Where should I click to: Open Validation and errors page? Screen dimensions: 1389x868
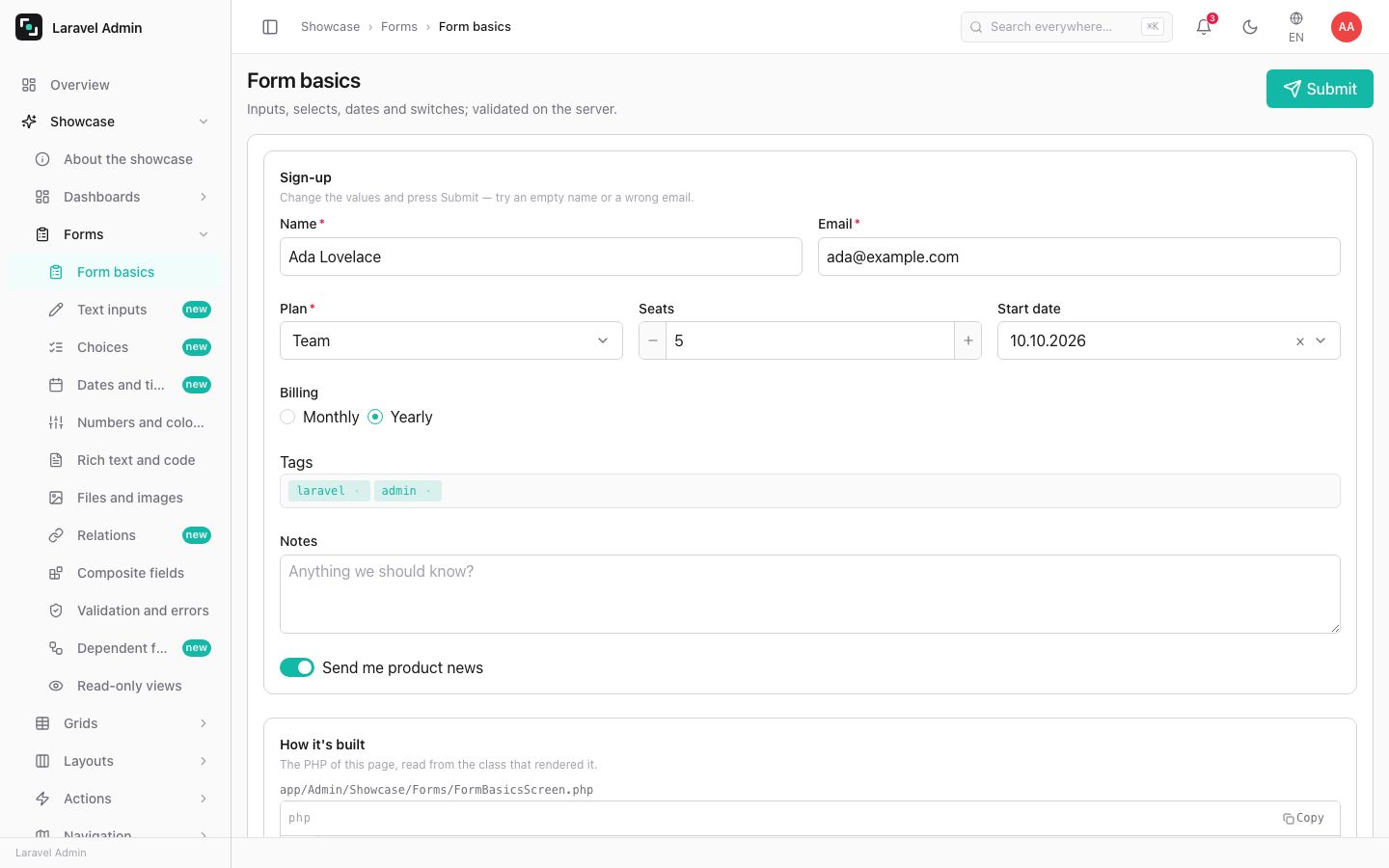[x=116, y=610]
